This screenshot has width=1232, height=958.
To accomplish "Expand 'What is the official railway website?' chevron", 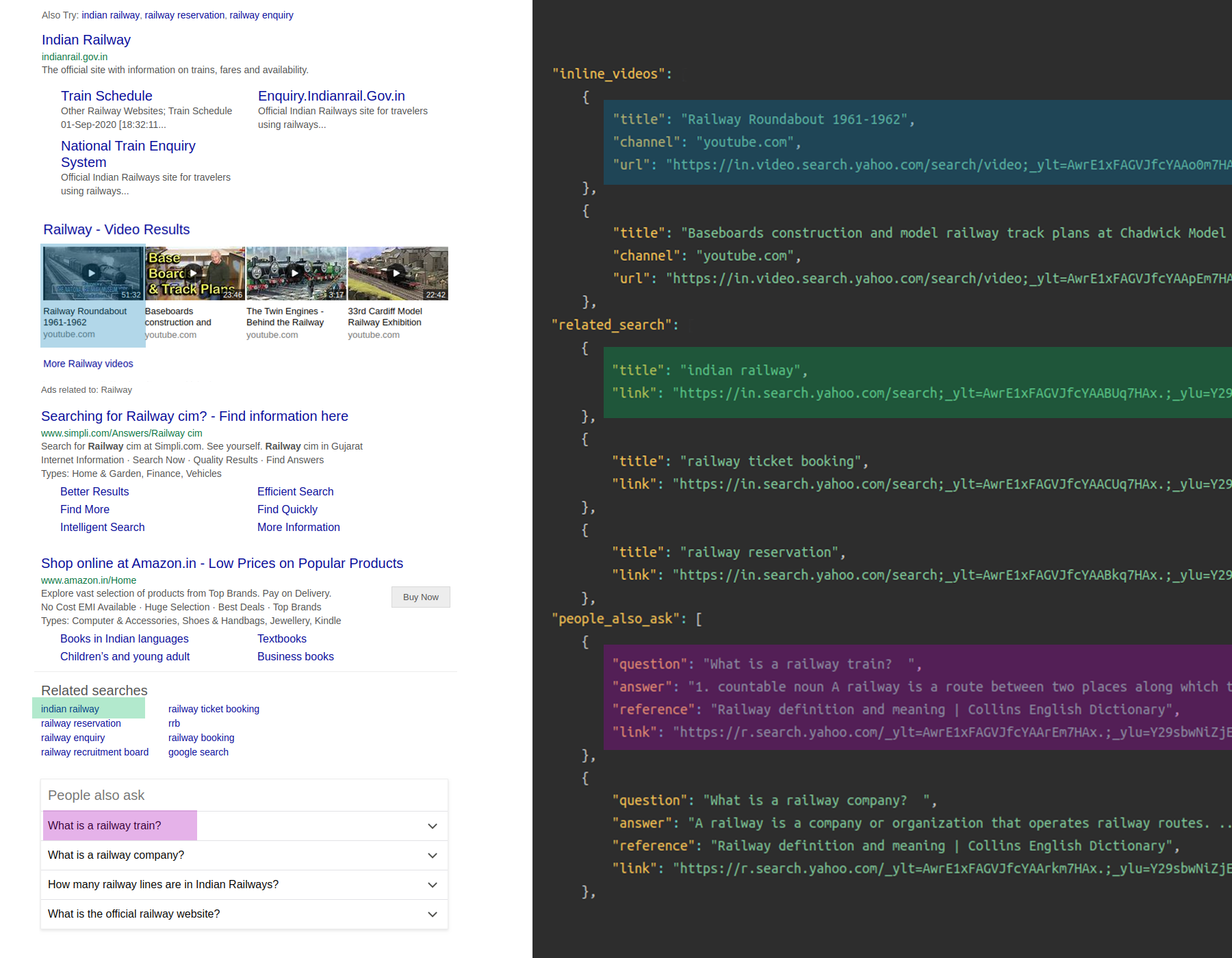I will pyautogui.click(x=433, y=914).
